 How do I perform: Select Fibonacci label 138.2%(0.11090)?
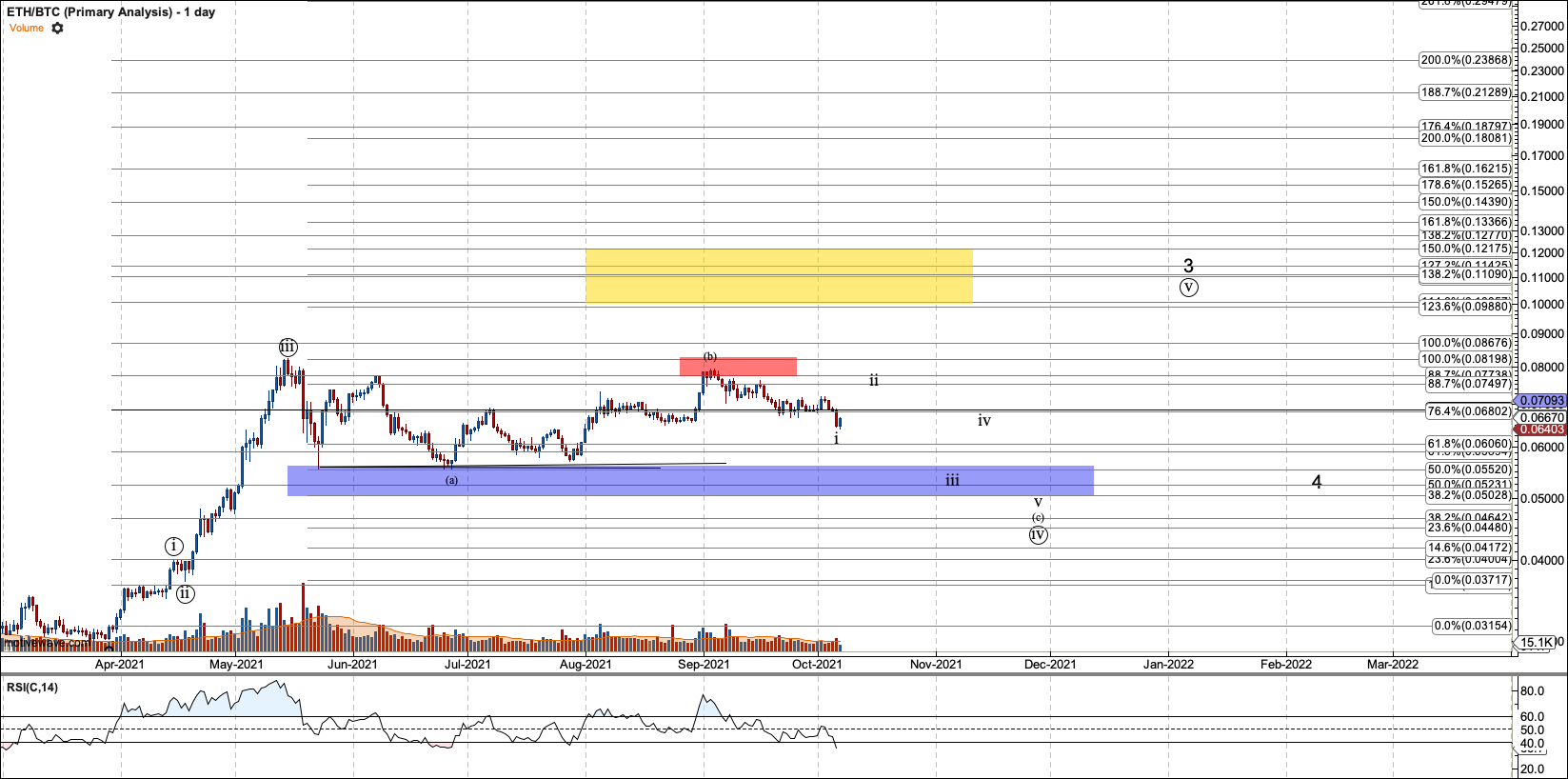click(x=1465, y=275)
